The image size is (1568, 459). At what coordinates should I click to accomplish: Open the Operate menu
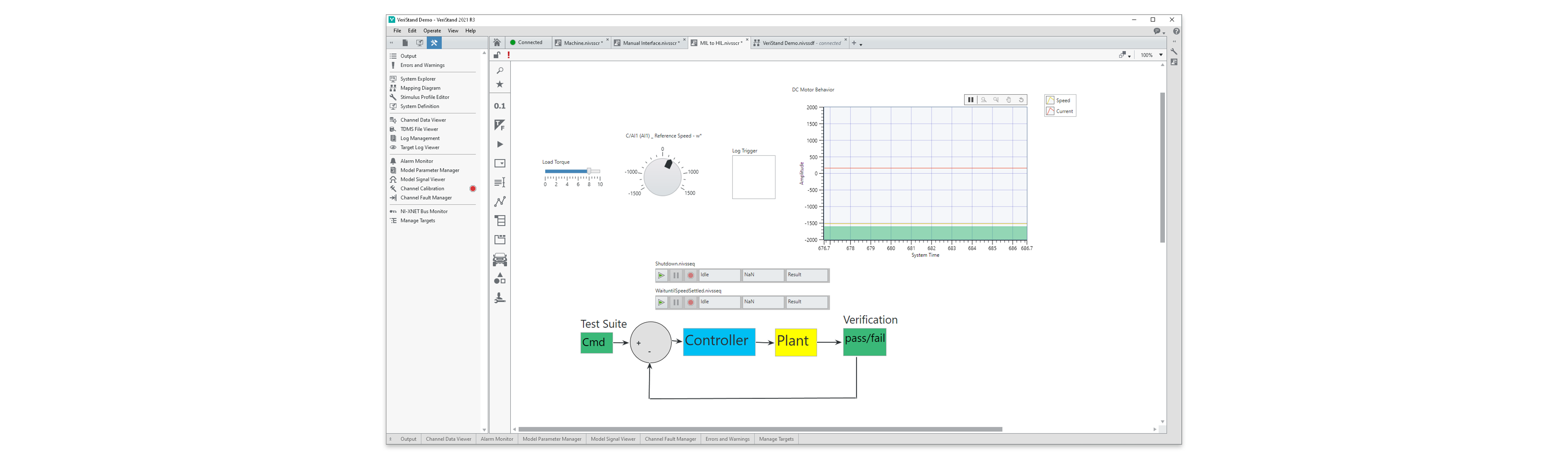pos(432,31)
